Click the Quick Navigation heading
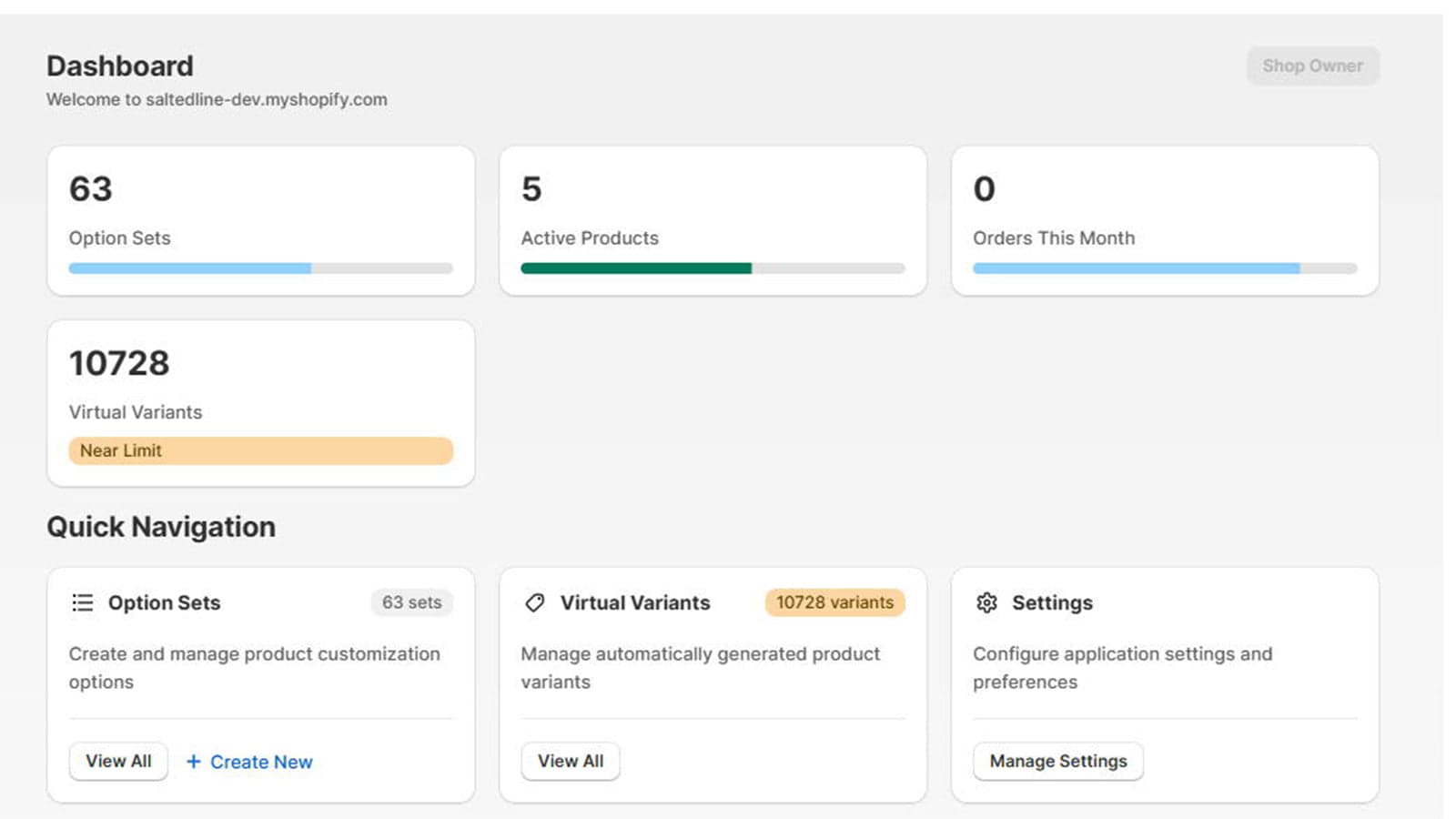 [x=161, y=527]
